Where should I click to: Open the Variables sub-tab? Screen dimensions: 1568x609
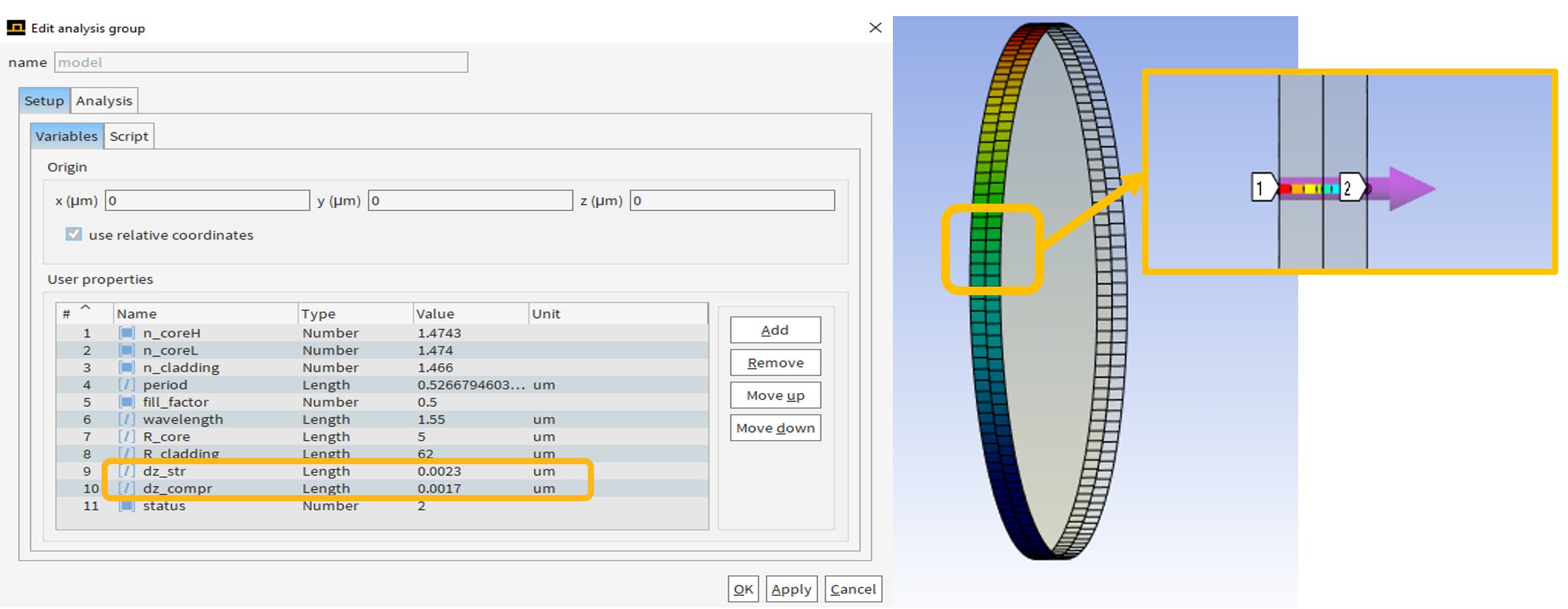(66, 136)
